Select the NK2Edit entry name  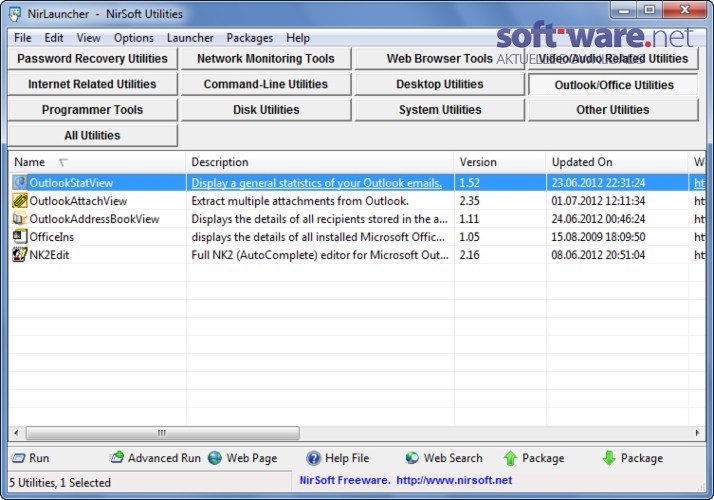[x=49, y=255]
